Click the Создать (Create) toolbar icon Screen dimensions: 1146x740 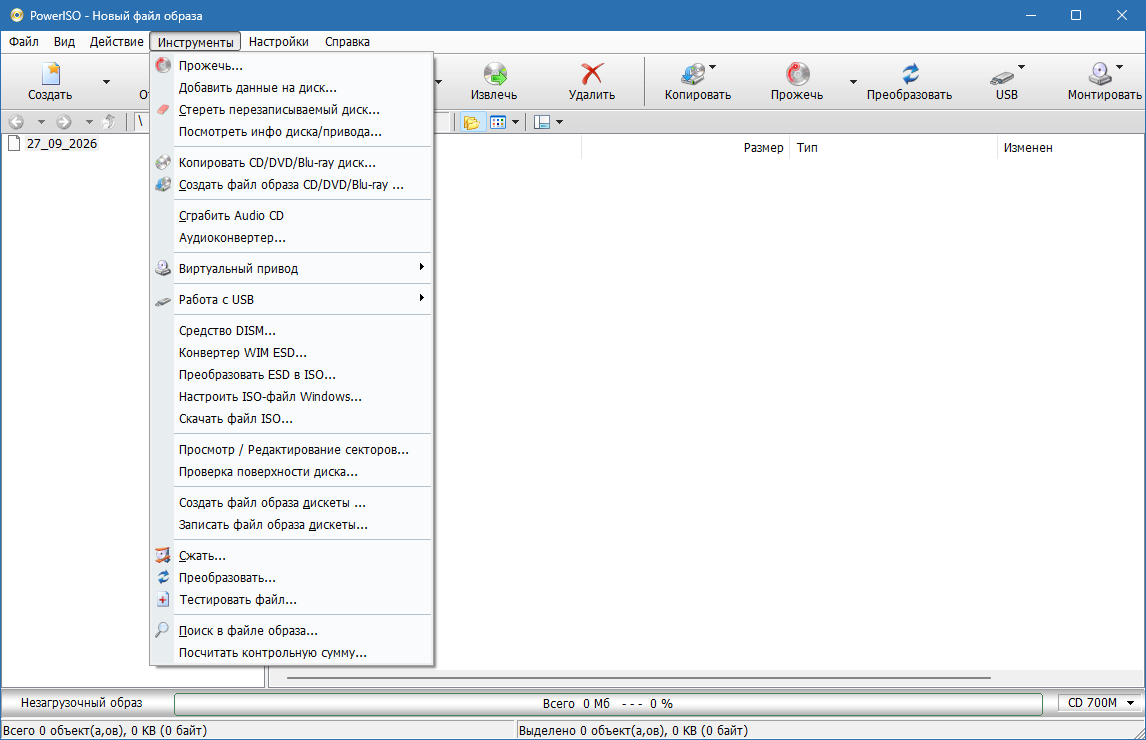point(50,74)
